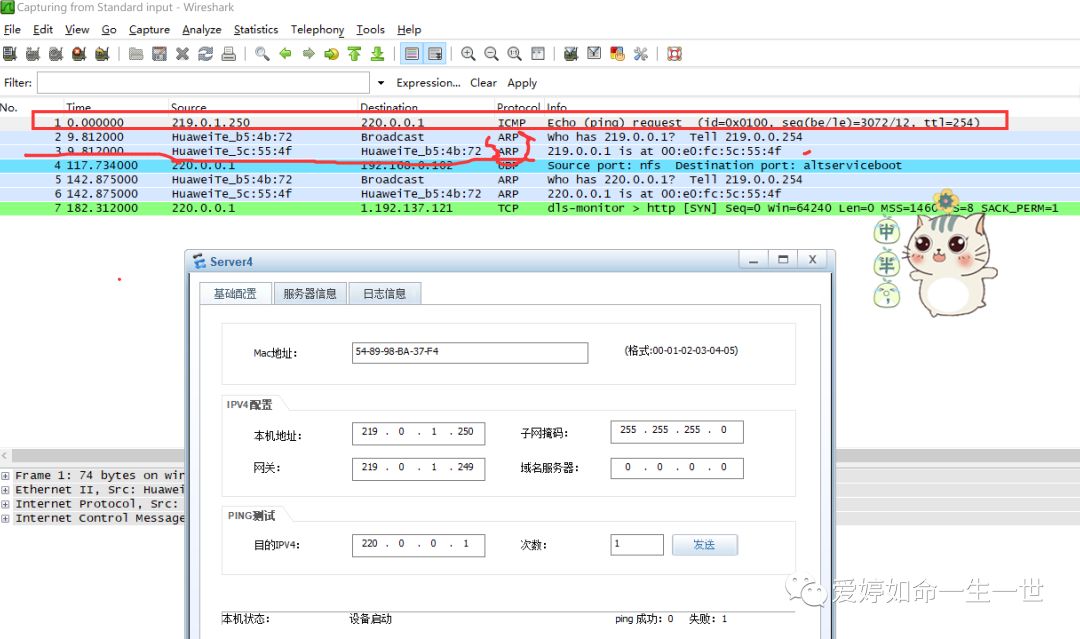
Task: Zoom out toolbar icon
Action: pyautogui.click(x=491, y=54)
